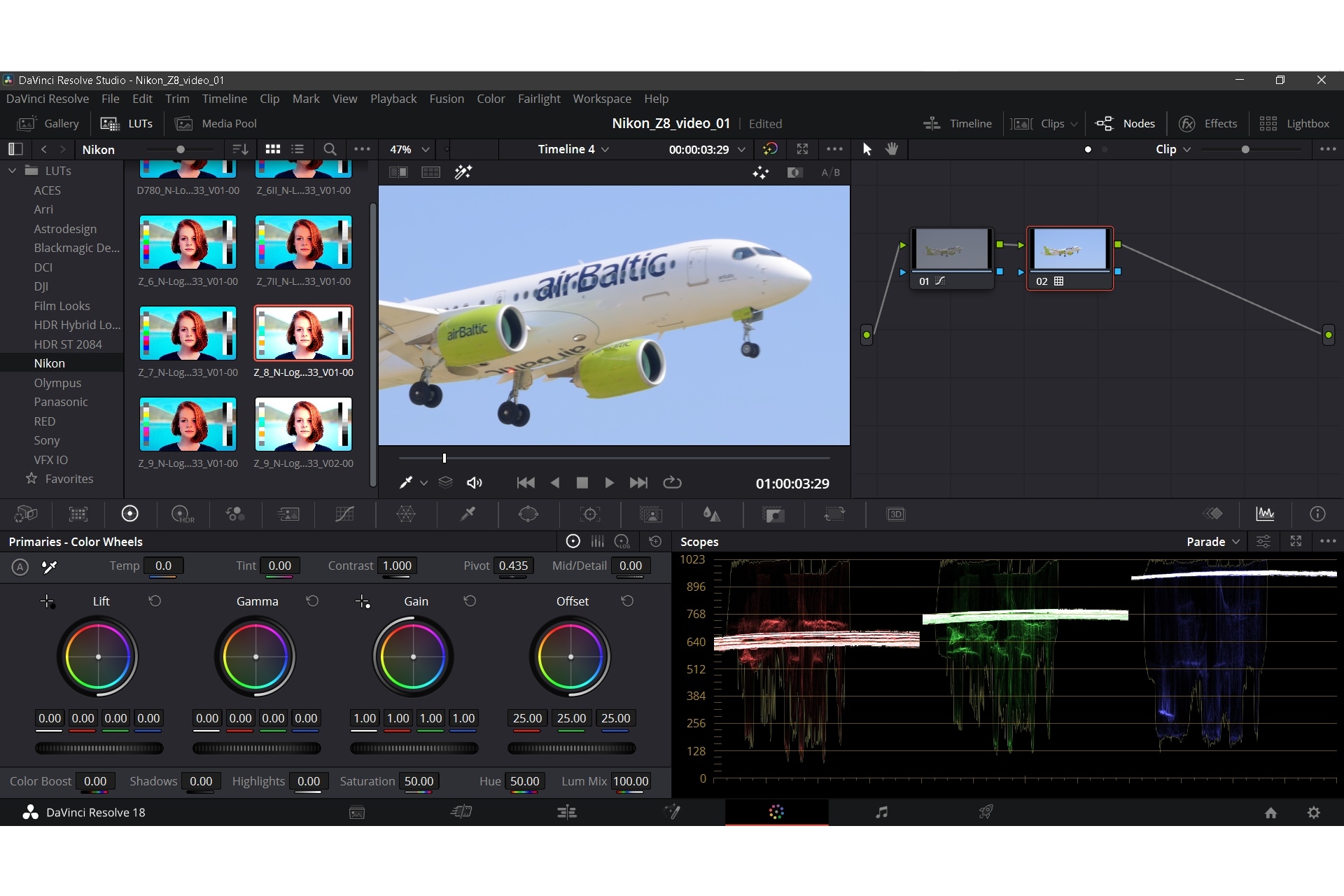Open the Power Window palette
The image size is (1344, 896).
pos(528,514)
